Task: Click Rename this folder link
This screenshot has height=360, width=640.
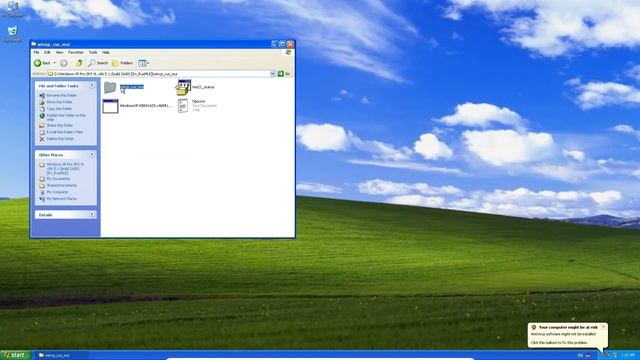Action: (61, 95)
